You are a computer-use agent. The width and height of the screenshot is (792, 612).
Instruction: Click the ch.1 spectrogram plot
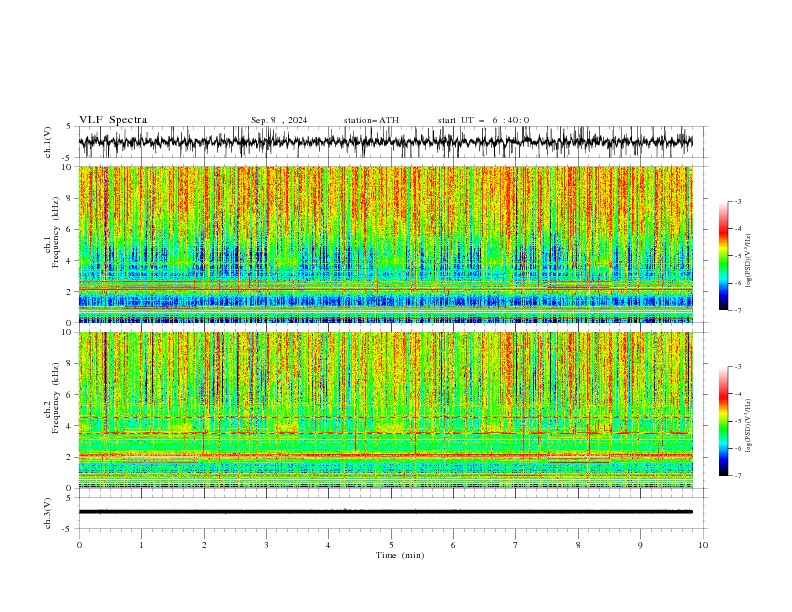coord(386,244)
